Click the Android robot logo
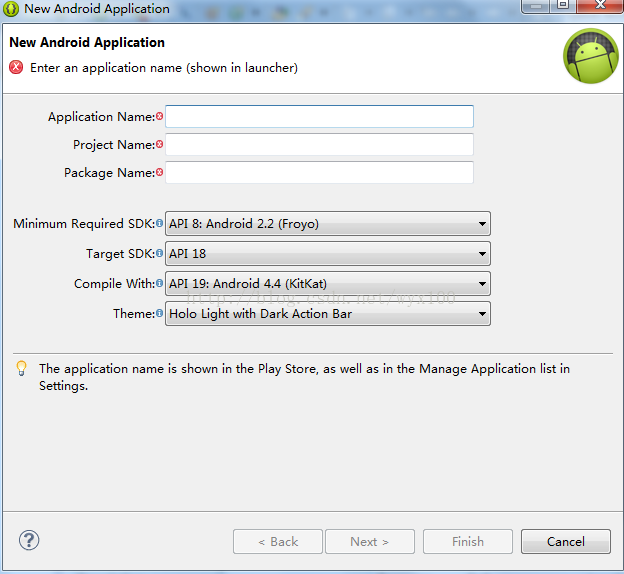This screenshot has width=624, height=574. pos(591,56)
